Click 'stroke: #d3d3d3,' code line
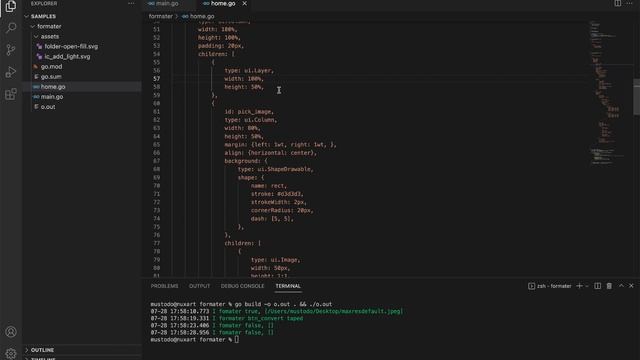This screenshot has height=360, width=640. click(x=278, y=194)
